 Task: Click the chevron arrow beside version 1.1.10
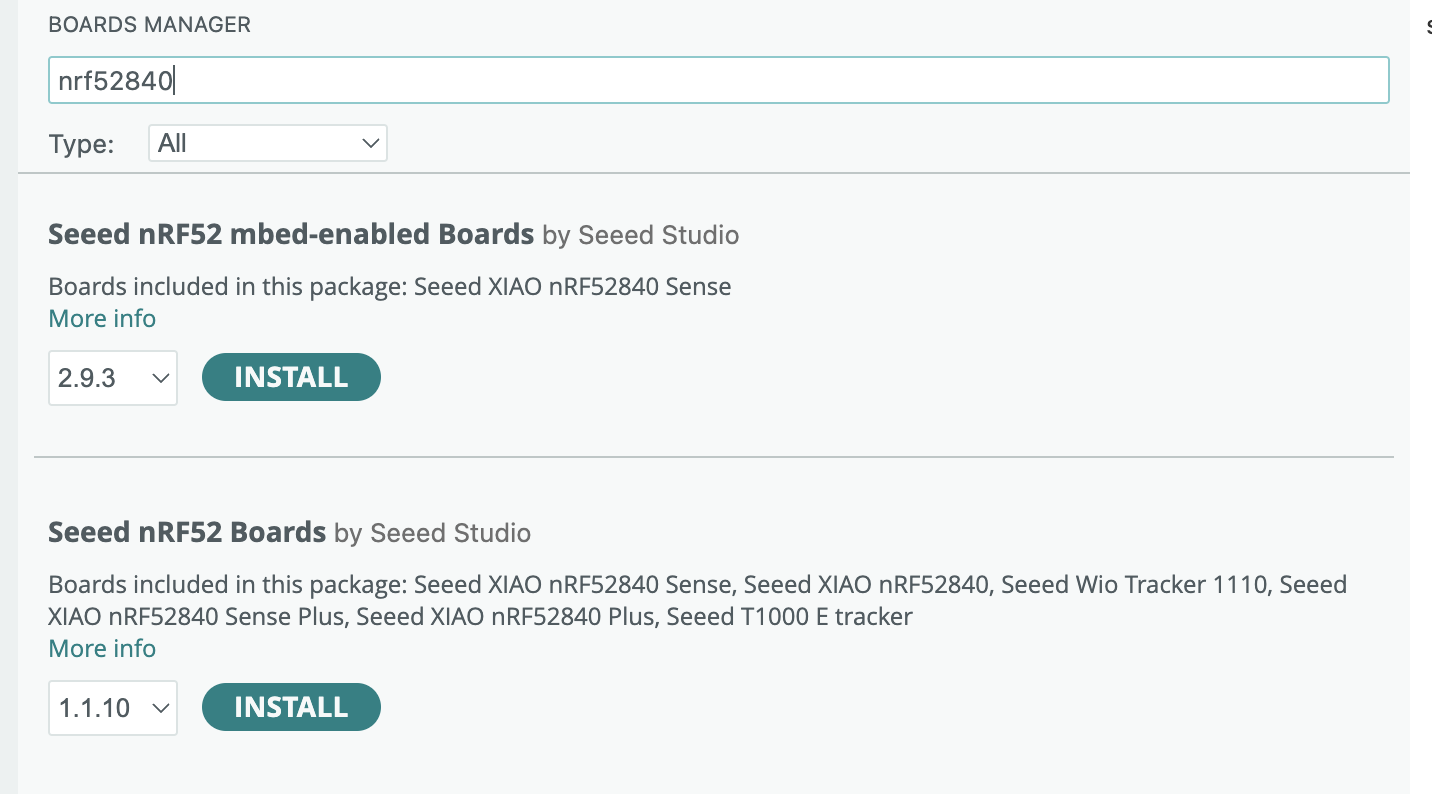pos(159,708)
